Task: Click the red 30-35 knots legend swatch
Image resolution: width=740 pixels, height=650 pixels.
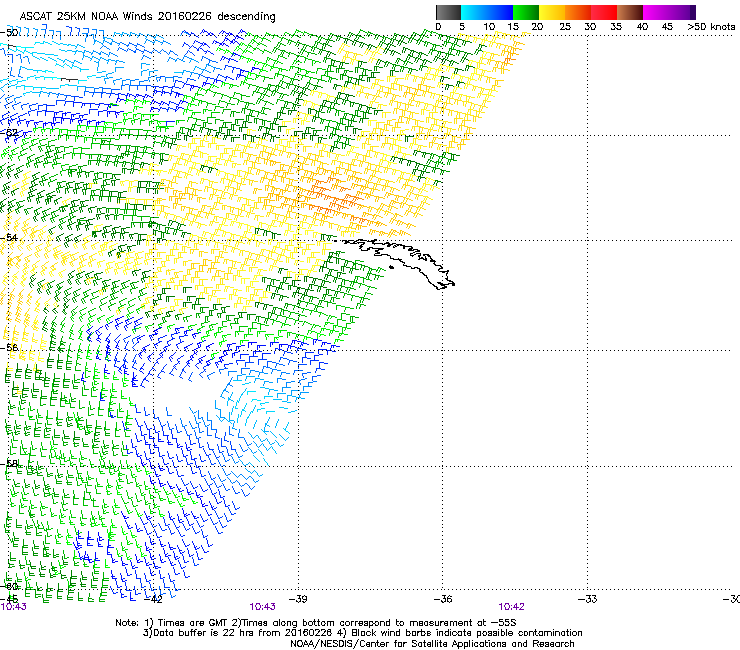Action: 604,12
